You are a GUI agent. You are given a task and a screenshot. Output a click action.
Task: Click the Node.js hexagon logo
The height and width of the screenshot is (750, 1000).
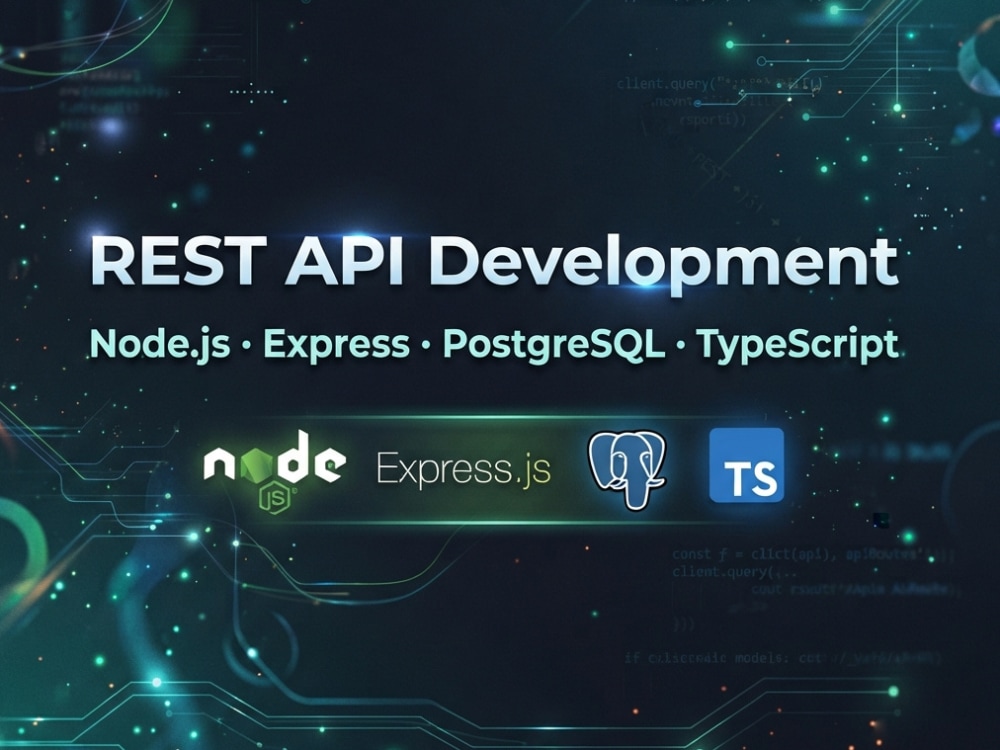pos(275,471)
